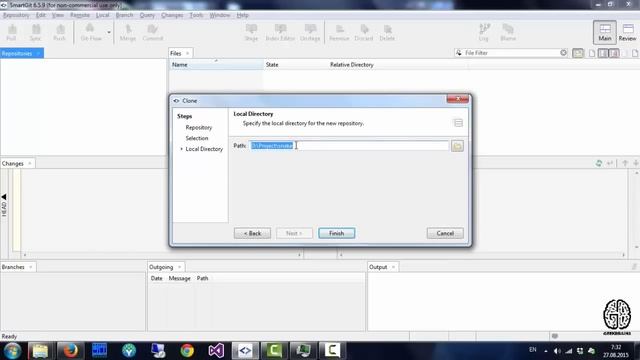The image size is (640, 360).
Task: Click the Unstage toolbar icon
Action: coord(310,32)
